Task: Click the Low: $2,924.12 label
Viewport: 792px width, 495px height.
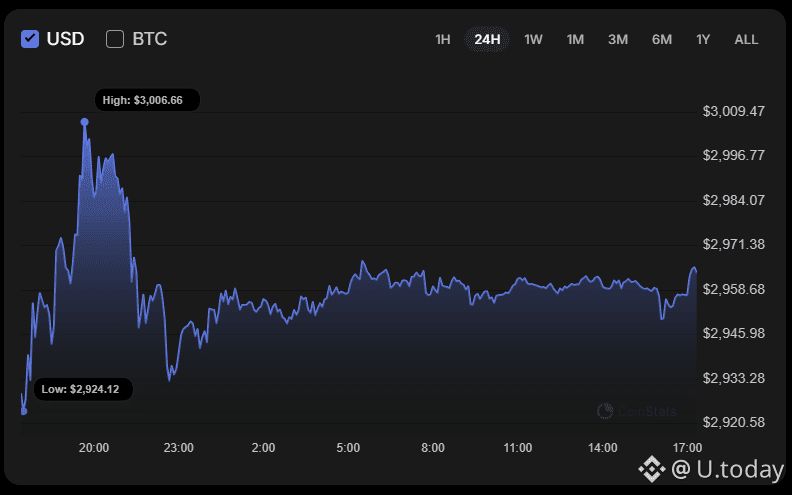Action: tap(83, 389)
